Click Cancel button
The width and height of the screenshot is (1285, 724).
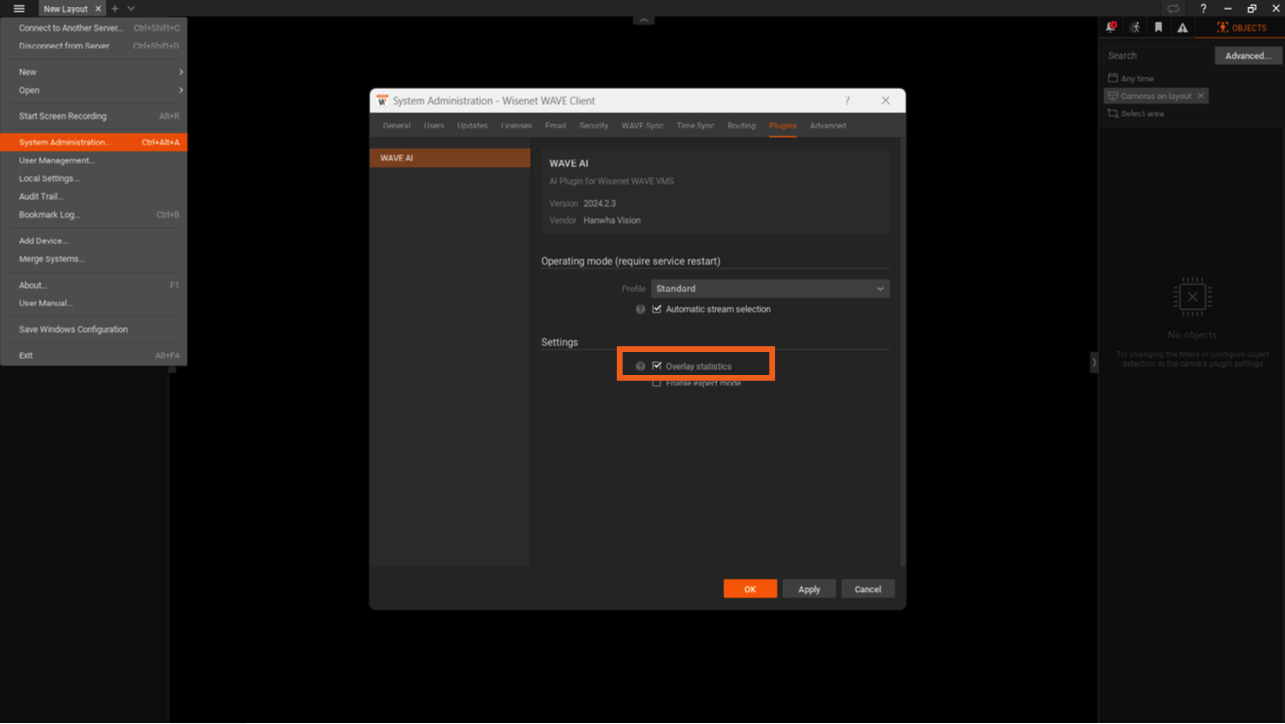pos(868,589)
